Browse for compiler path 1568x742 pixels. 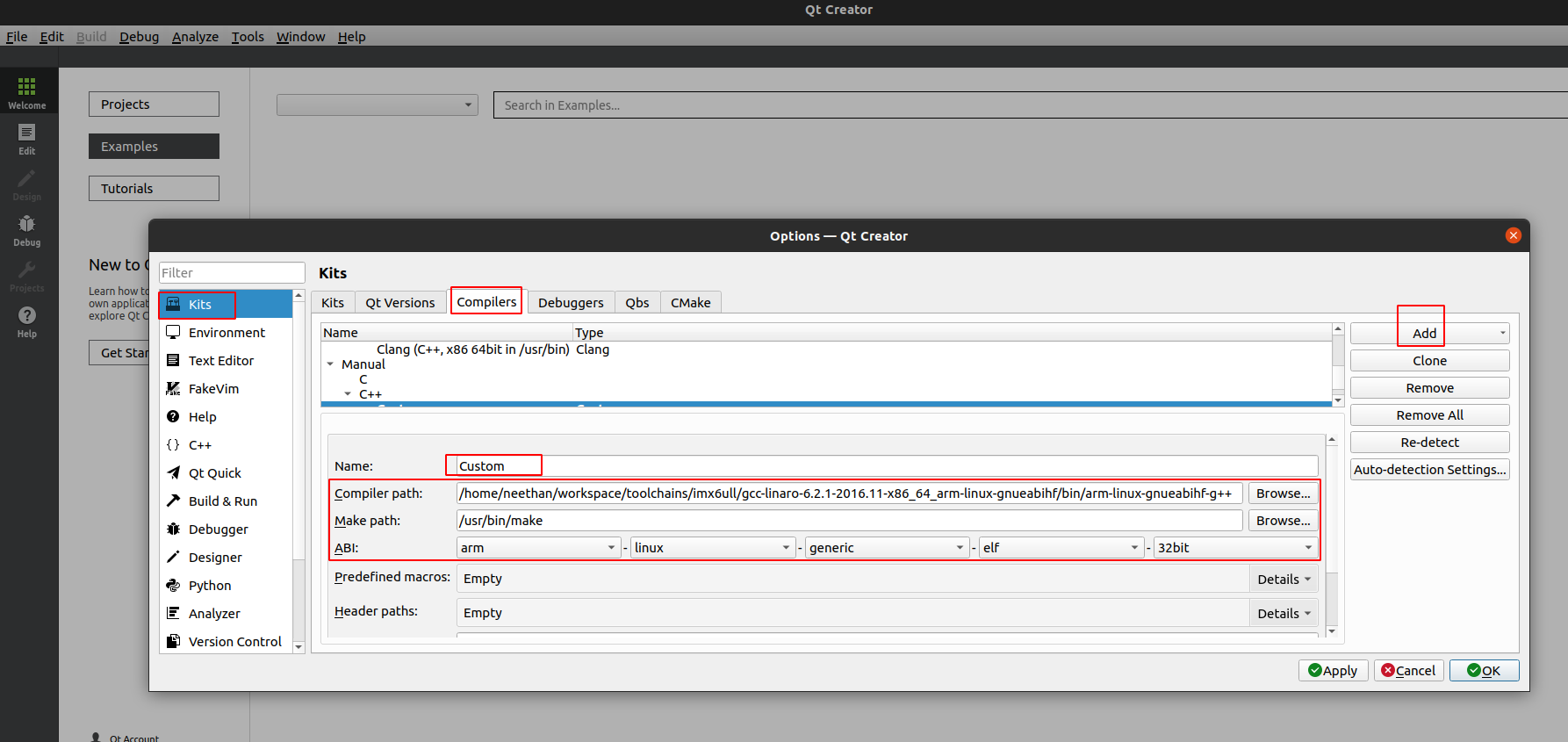click(x=1283, y=493)
